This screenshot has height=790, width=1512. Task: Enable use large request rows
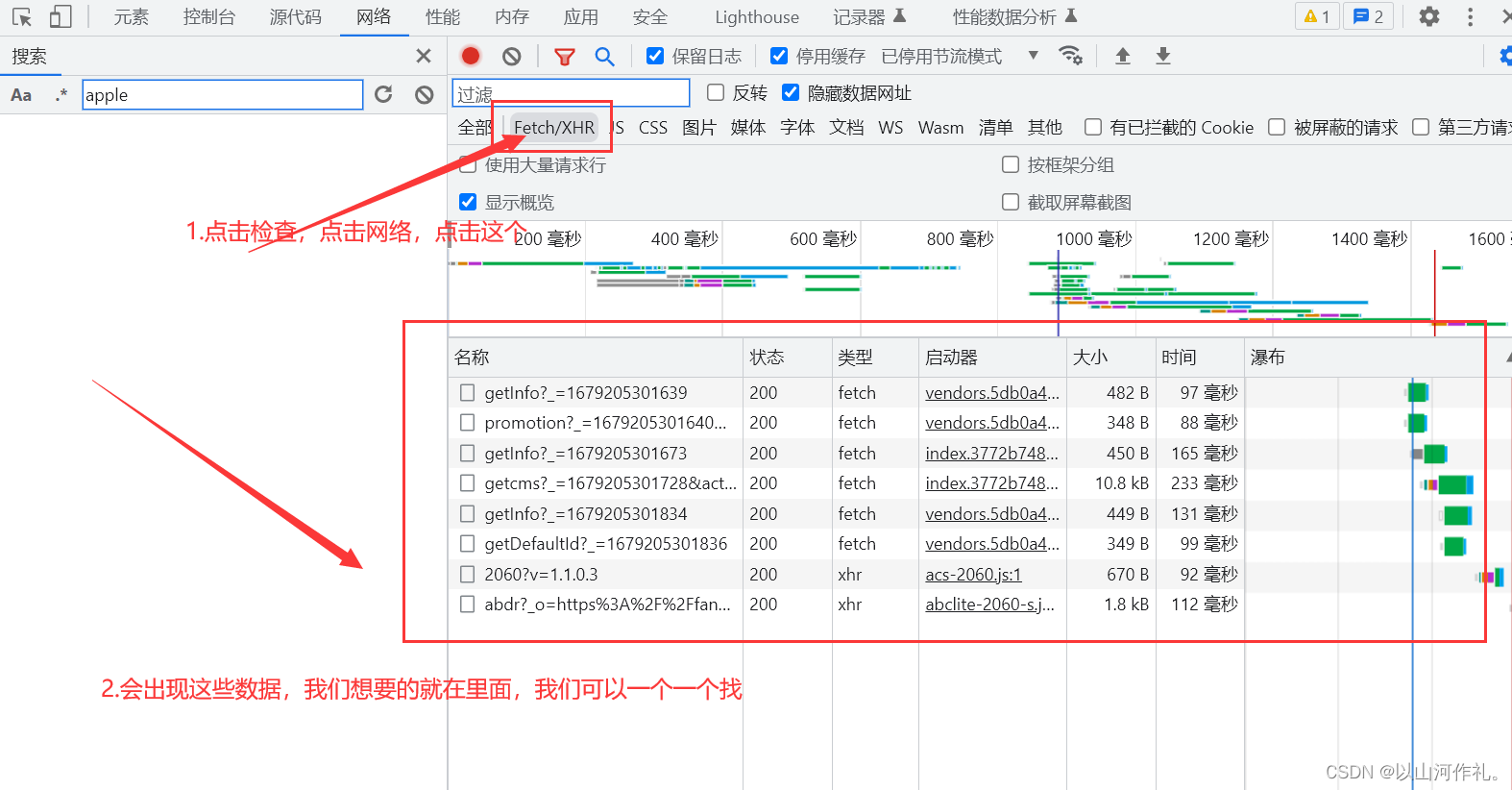(468, 164)
